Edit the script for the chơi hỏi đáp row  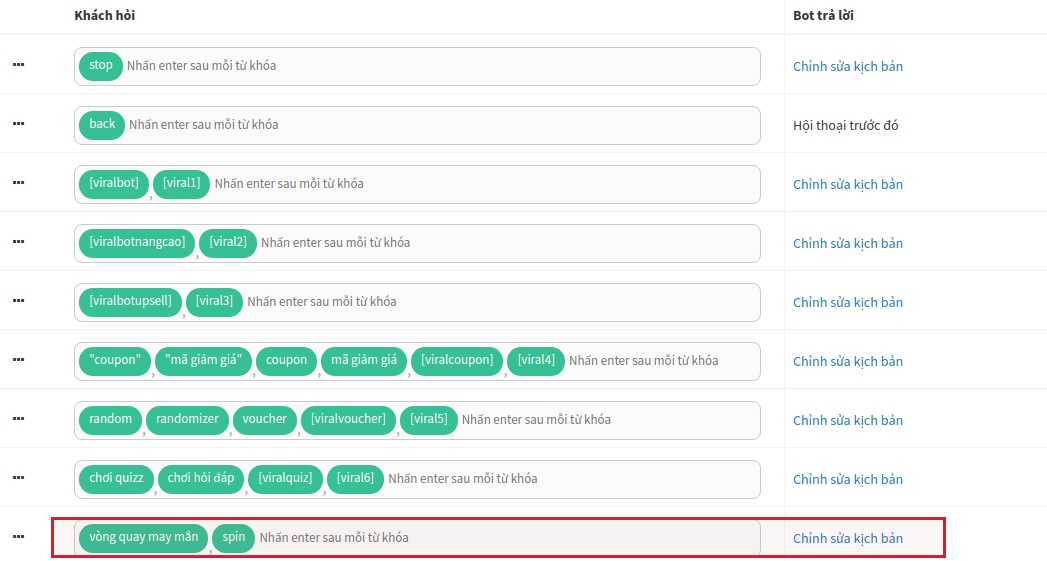point(847,480)
